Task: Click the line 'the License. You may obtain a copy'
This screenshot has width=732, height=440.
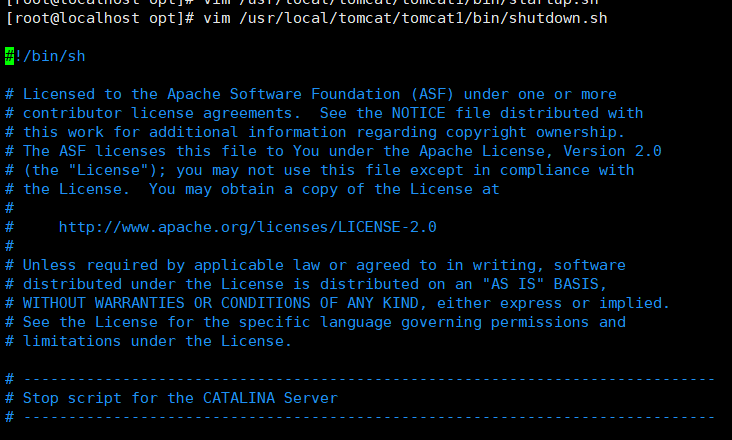Action: (x=252, y=189)
